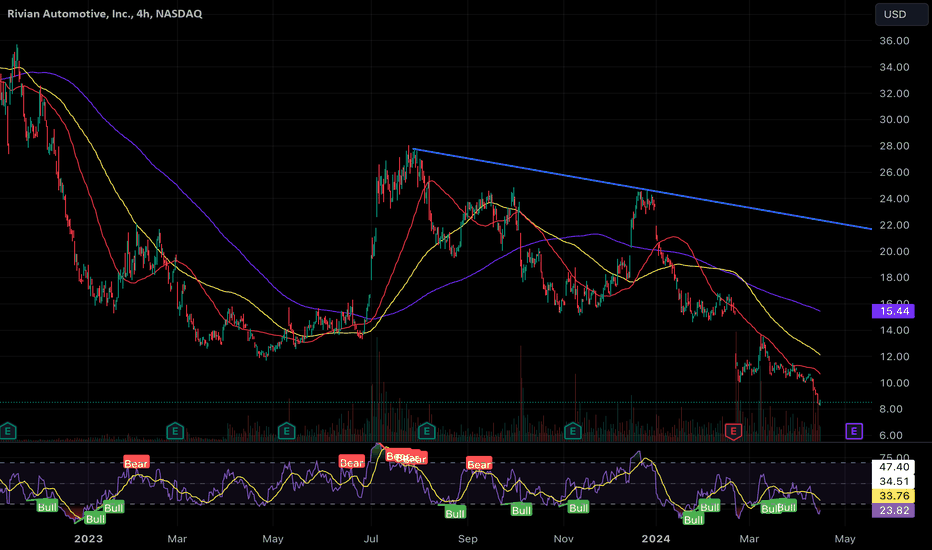Click the 36.00 price axis label
Viewport: 932px width, 550px height.
click(894, 41)
